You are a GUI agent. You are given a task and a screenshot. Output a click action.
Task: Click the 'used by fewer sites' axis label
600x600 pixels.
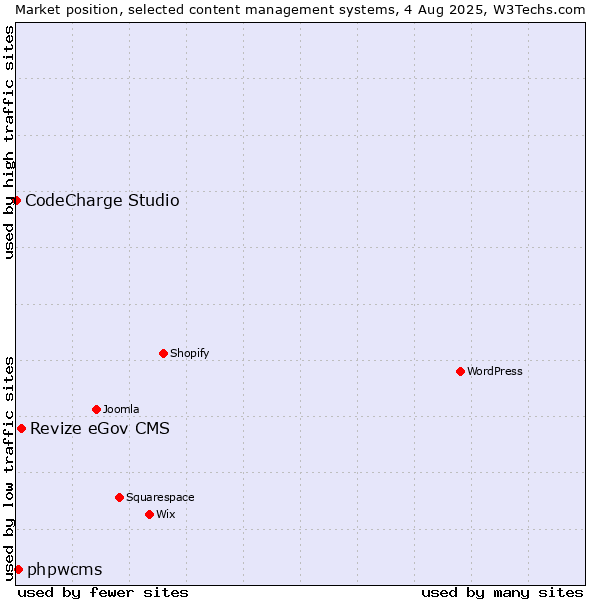pyautogui.click(x=103, y=593)
